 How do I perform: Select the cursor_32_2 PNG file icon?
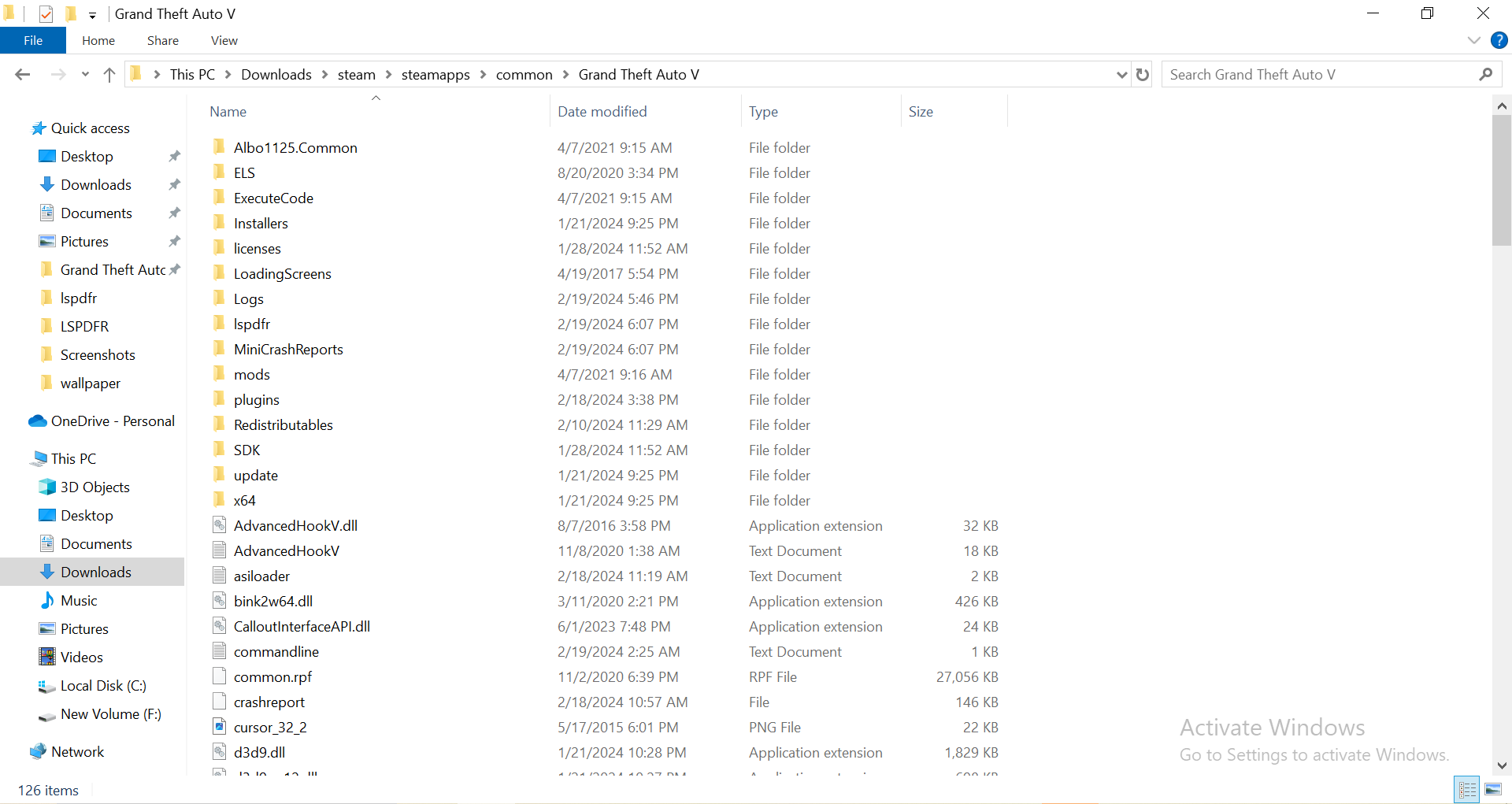pos(220,727)
